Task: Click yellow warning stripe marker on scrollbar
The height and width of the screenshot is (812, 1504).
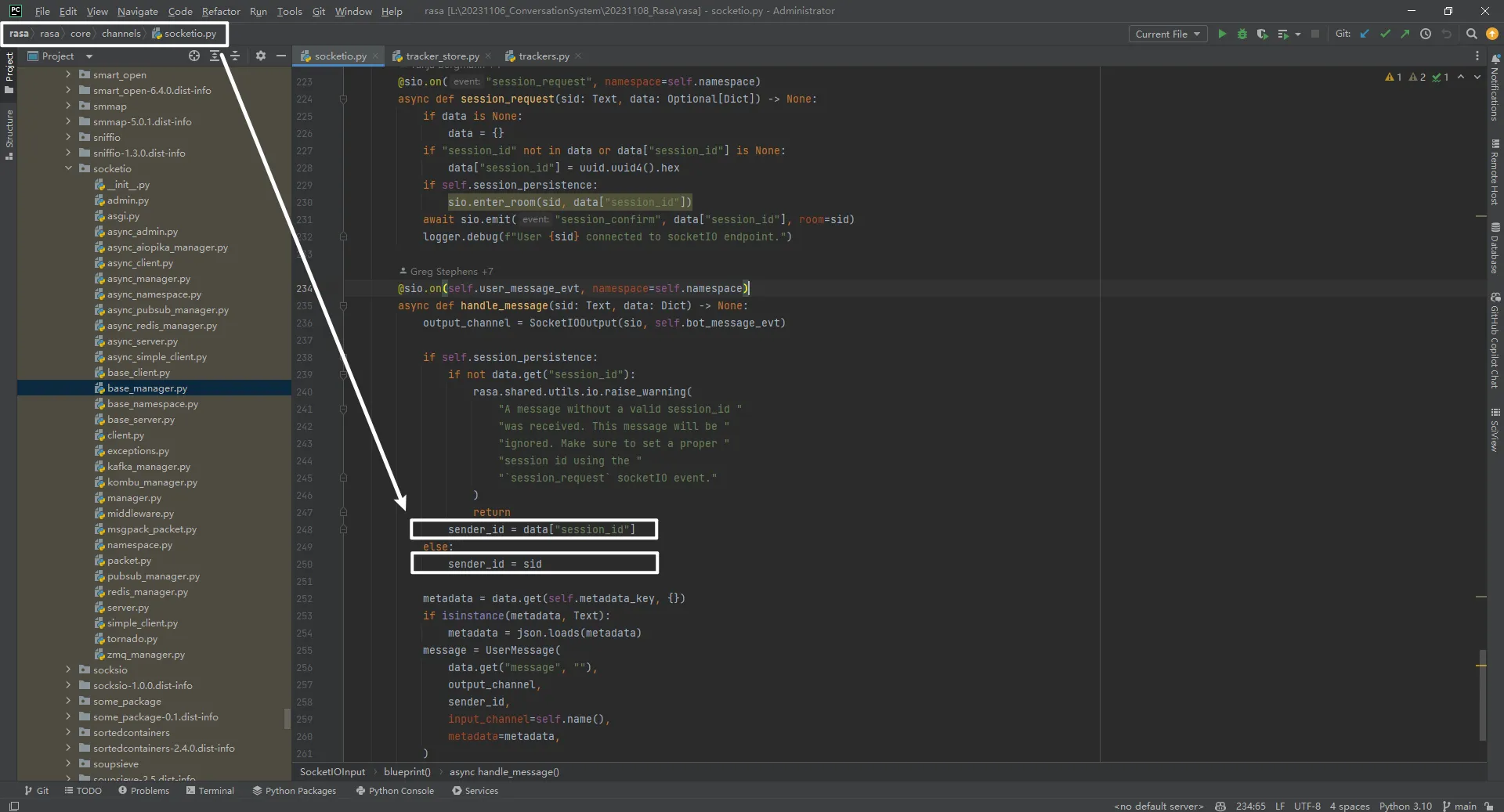Action: pyautogui.click(x=1480, y=666)
